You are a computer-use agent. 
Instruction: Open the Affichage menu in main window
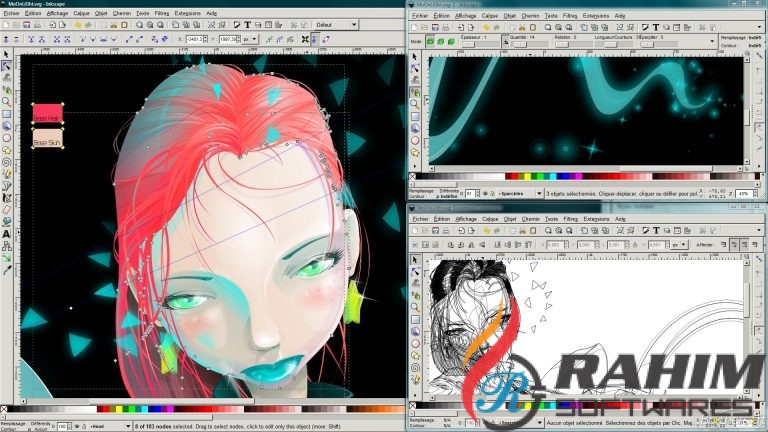click(x=57, y=13)
